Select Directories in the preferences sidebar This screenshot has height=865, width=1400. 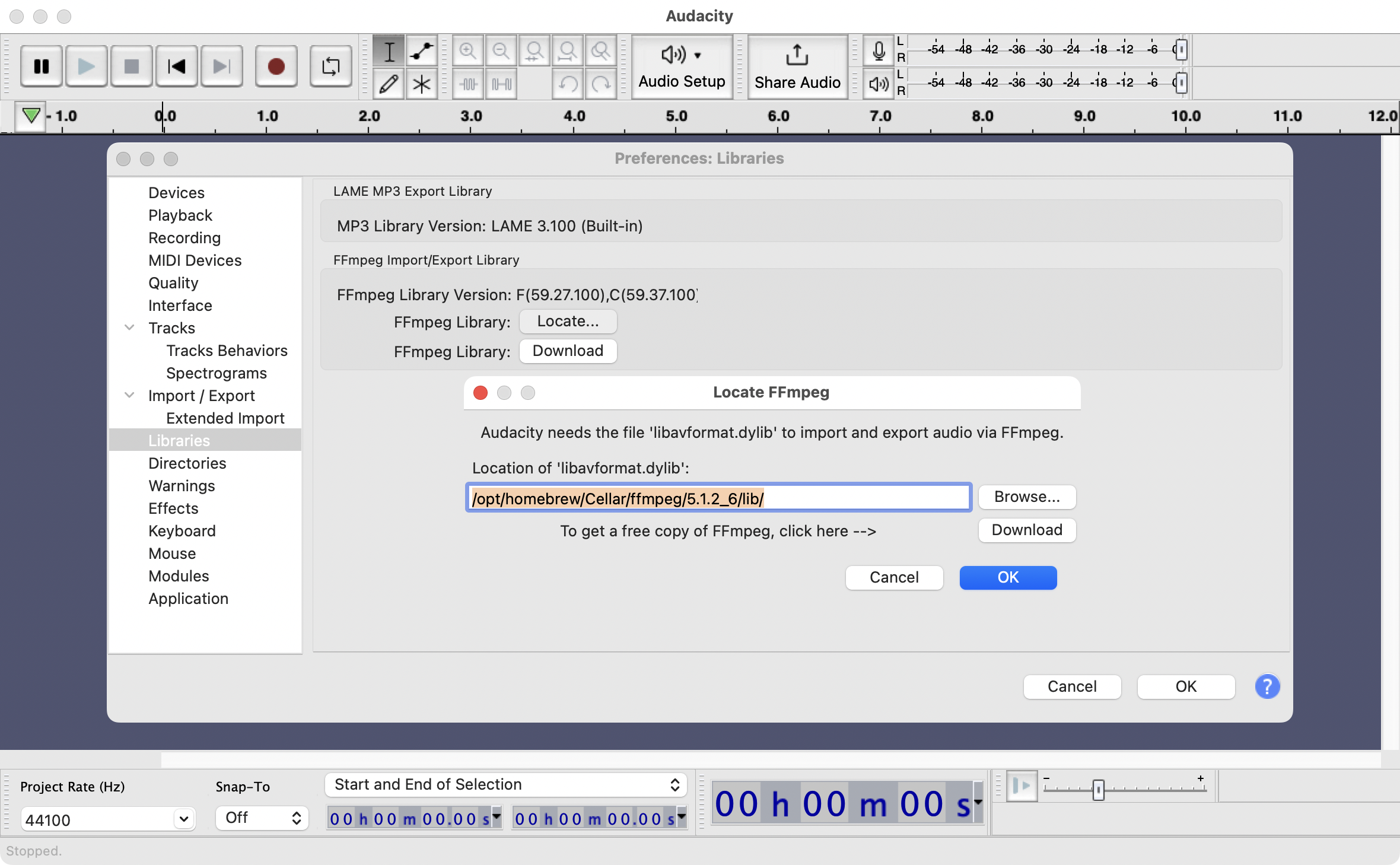(x=187, y=463)
